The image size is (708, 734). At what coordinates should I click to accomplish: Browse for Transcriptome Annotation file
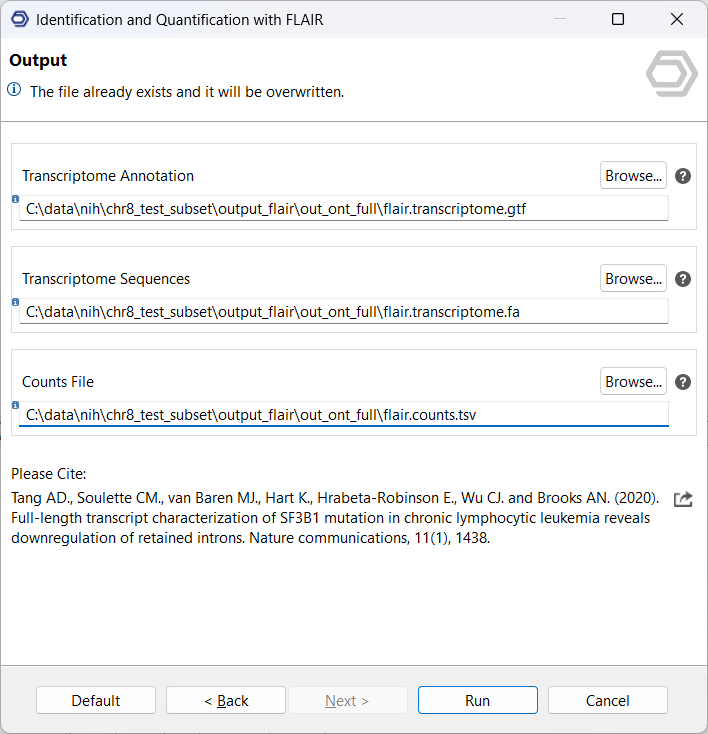tap(633, 176)
